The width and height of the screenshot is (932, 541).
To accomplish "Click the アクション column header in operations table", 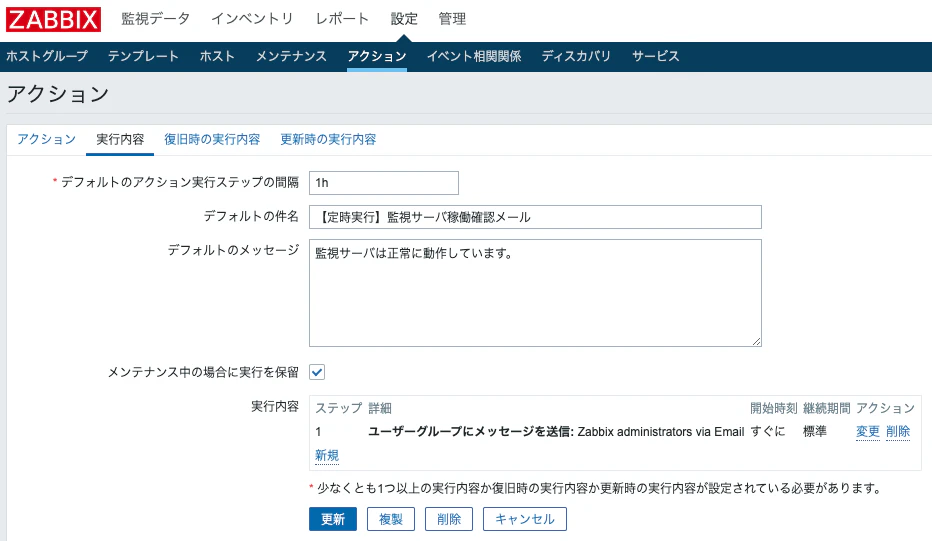I will coord(885,408).
